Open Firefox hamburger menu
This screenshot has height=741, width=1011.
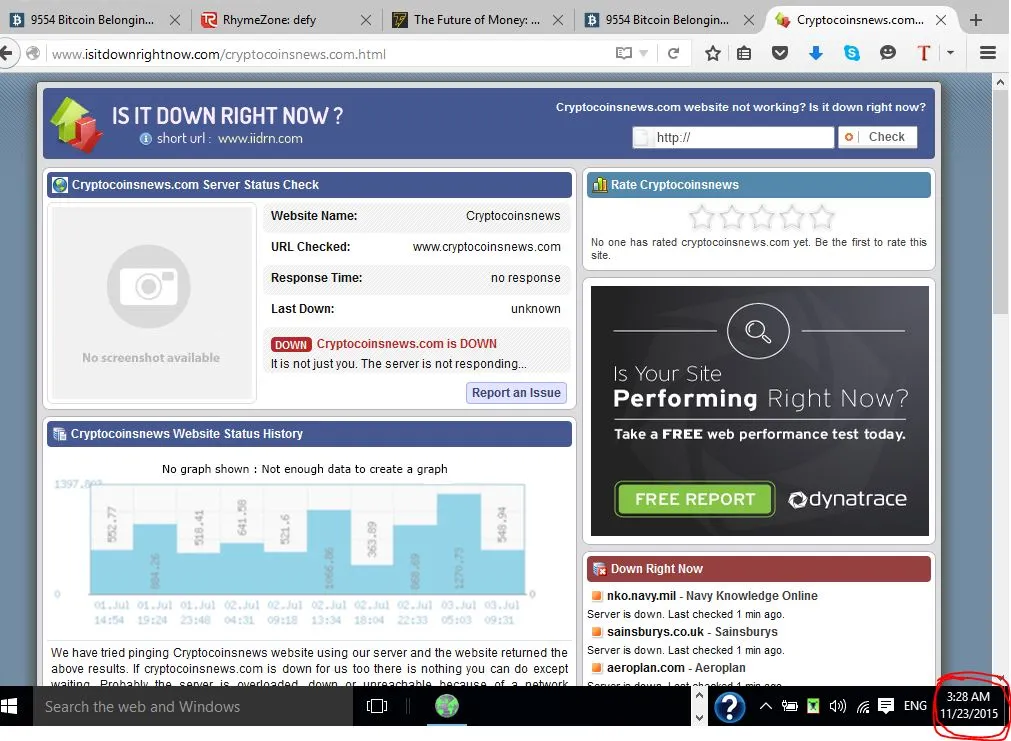coord(988,54)
